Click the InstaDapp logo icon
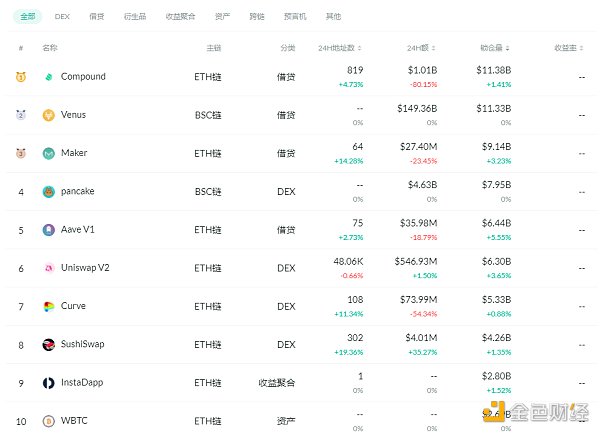Screen dimensions: 600x433 pyautogui.click(x=49, y=383)
